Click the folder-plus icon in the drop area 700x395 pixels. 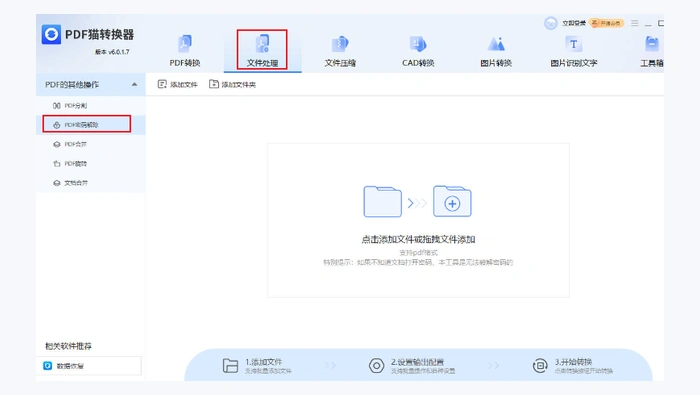pyautogui.click(x=452, y=201)
